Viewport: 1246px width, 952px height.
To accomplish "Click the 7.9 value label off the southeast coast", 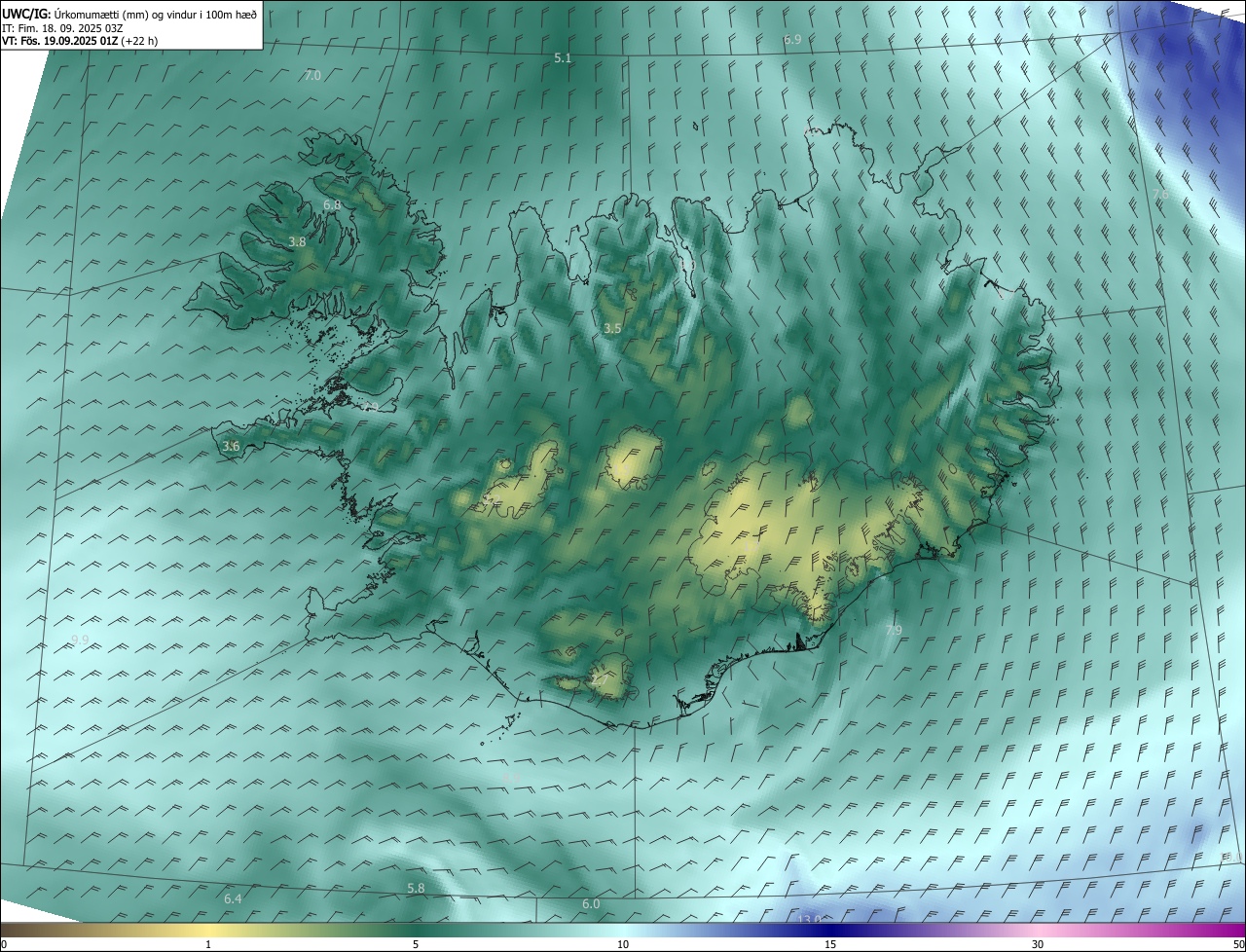I will coord(894,631).
